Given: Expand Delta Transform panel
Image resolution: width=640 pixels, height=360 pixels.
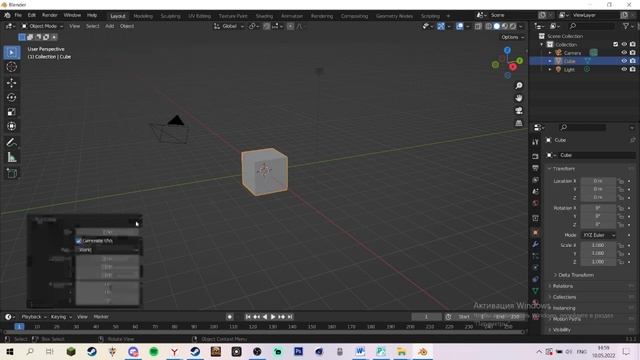Looking at the screenshot, I should point(576,275).
